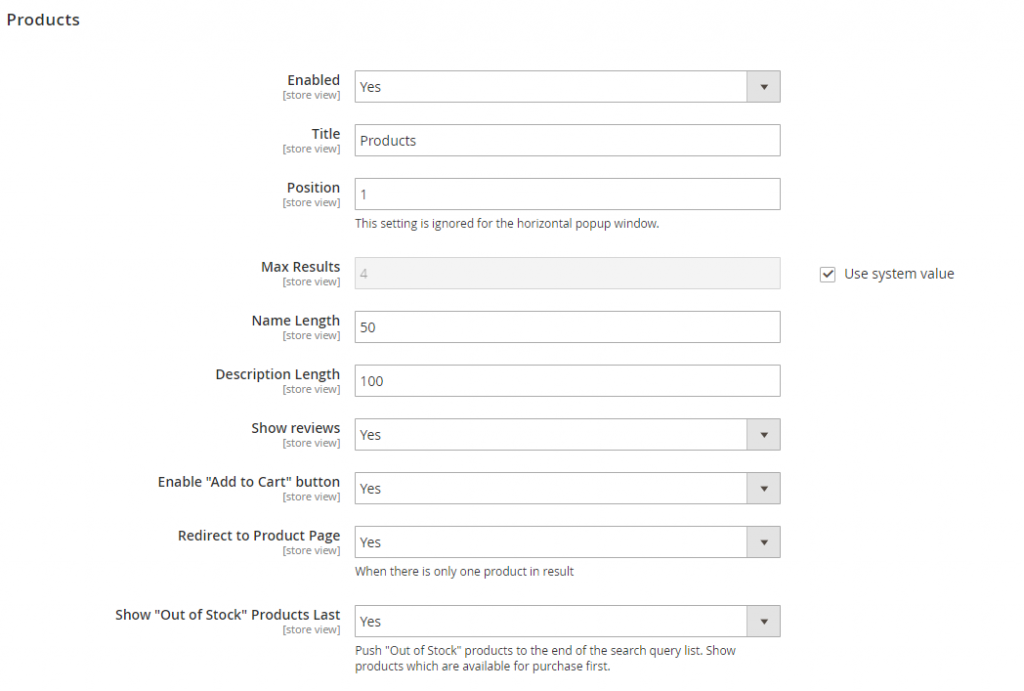
Task: Click the "Position" field label
Action: coord(313,188)
